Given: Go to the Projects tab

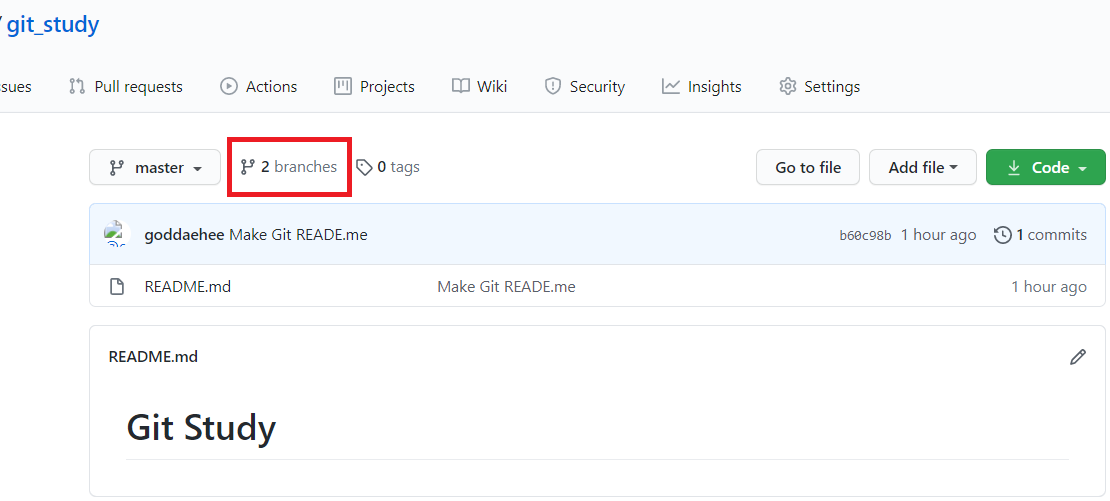Looking at the screenshot, I should [x=374, y=86].
